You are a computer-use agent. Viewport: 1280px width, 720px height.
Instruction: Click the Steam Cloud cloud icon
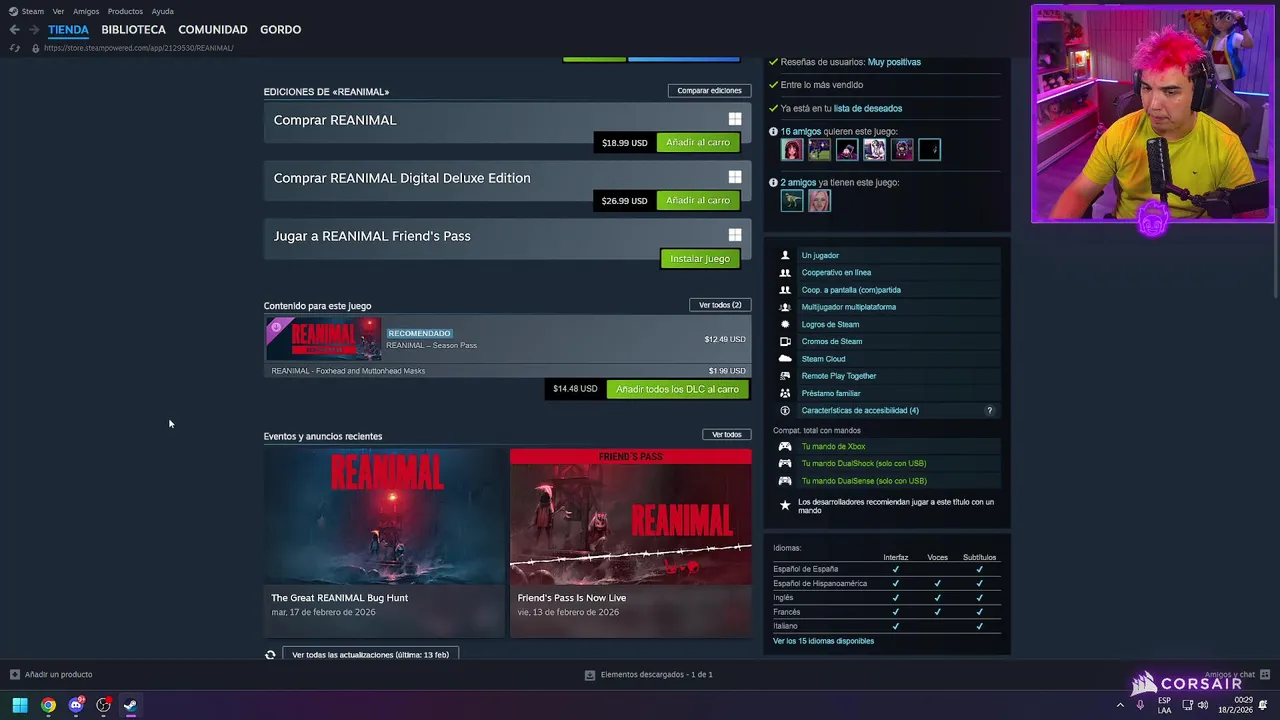785,358
